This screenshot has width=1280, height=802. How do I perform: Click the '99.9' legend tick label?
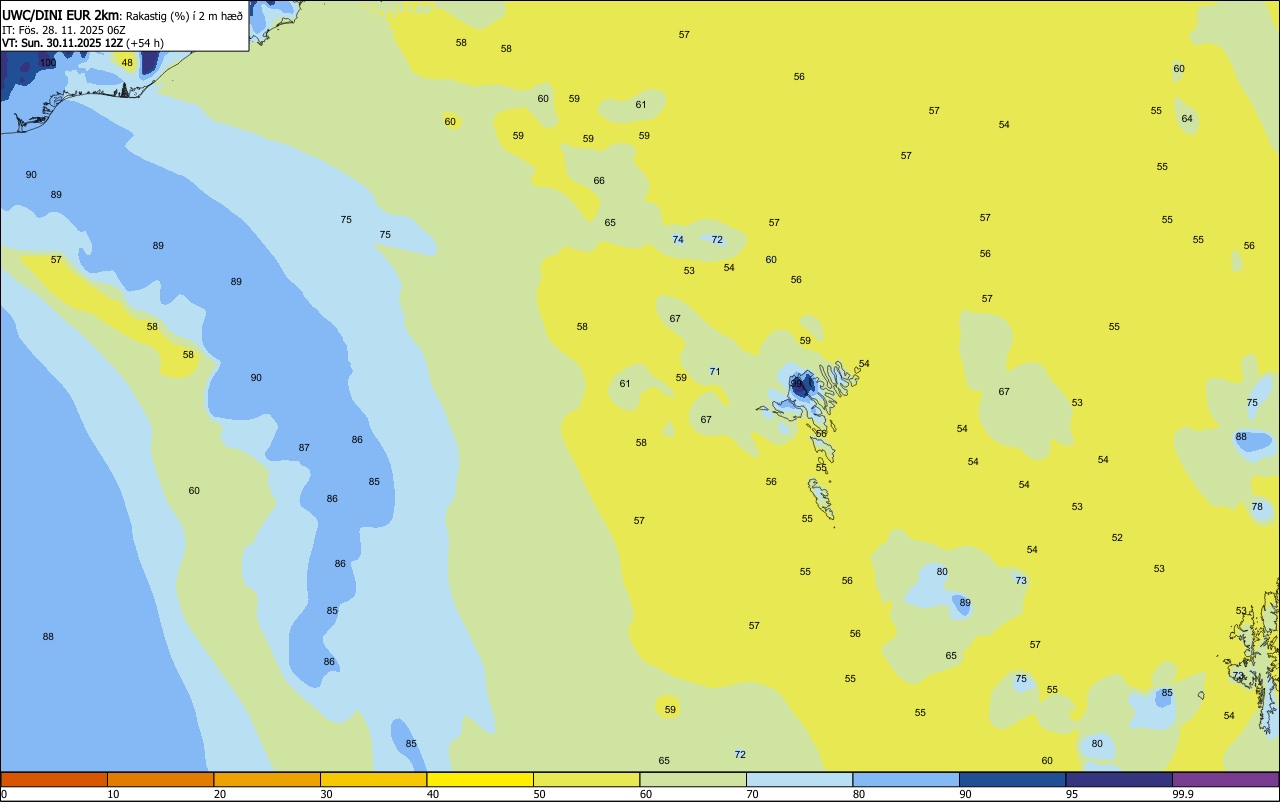click(1183, 794)
